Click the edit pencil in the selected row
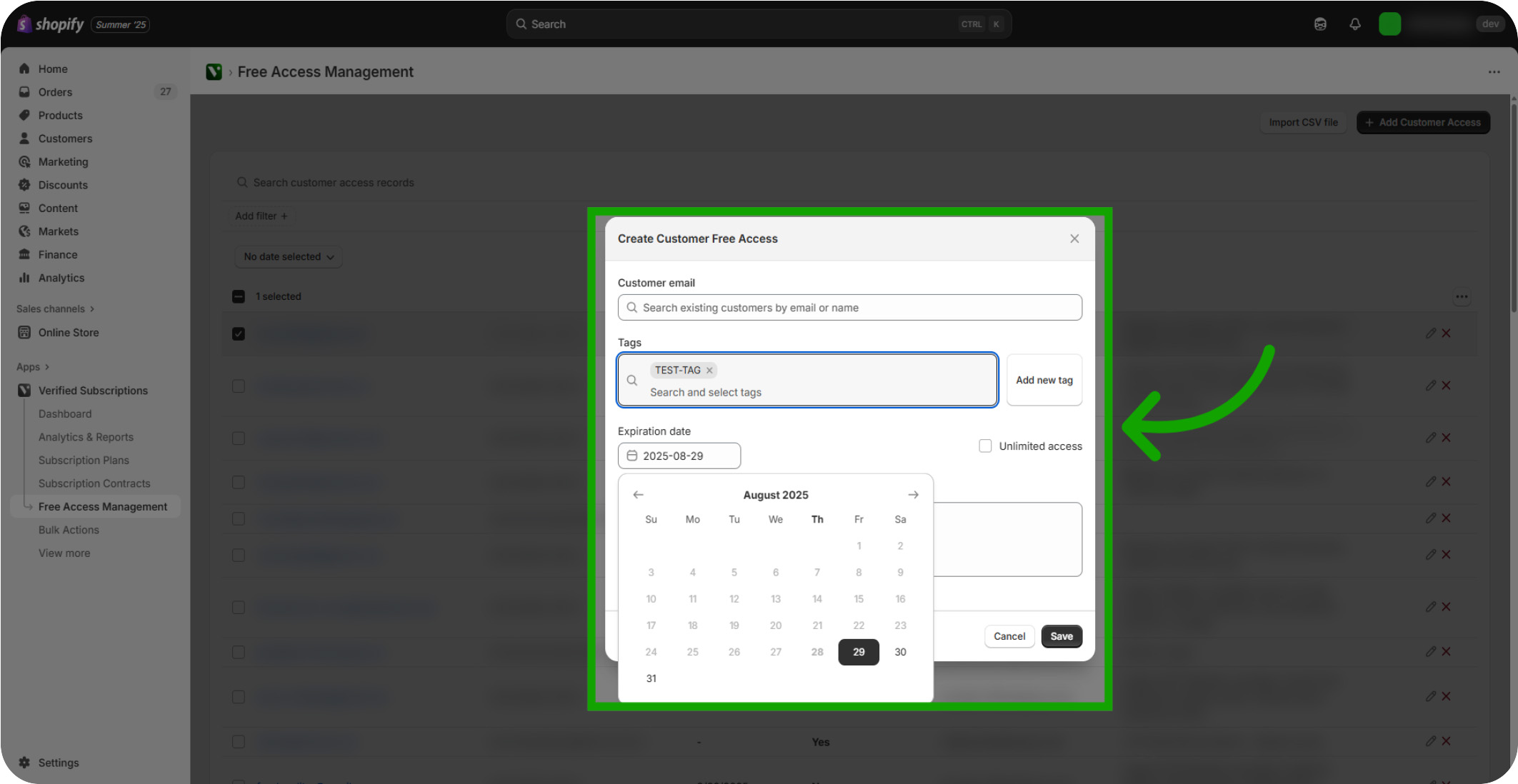 coord(1430,333)
